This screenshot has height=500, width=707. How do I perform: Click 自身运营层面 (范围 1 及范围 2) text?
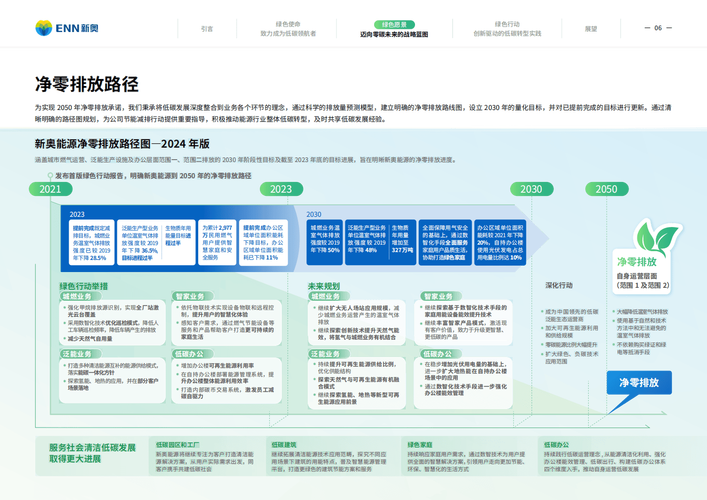pyautogui.click(x=643, y=280)
